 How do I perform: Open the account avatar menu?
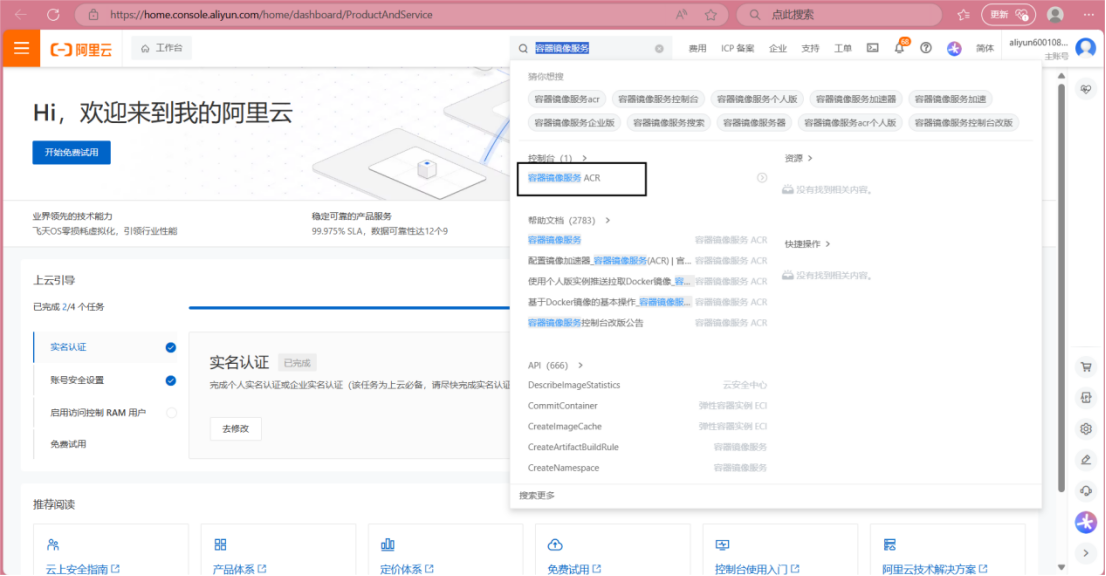pos(1086,48)
